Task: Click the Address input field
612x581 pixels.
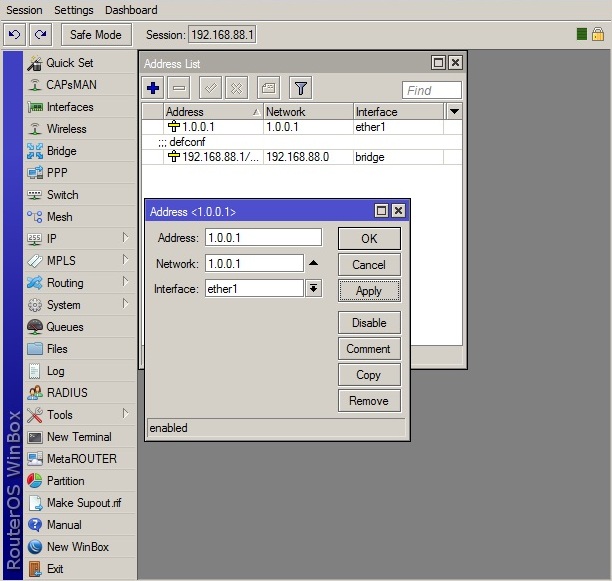Action: coord(263,237)
